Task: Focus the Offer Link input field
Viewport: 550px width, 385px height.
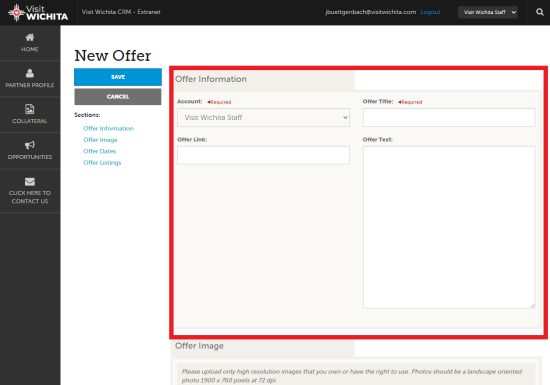Action: click(x=263, y=155)
